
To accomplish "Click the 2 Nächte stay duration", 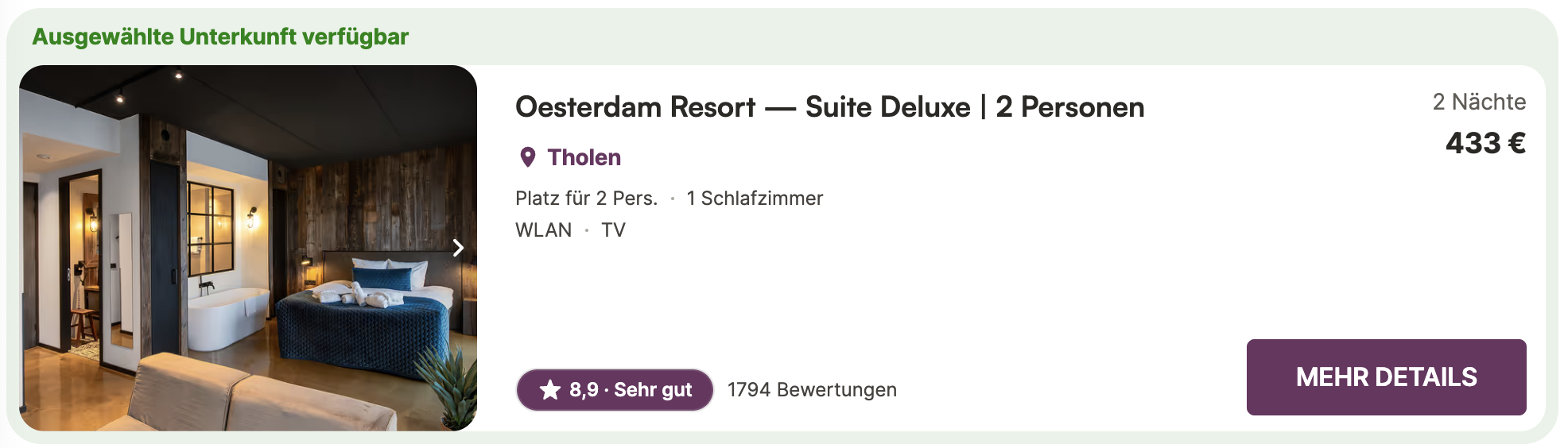I will (x=1479, y=102).
